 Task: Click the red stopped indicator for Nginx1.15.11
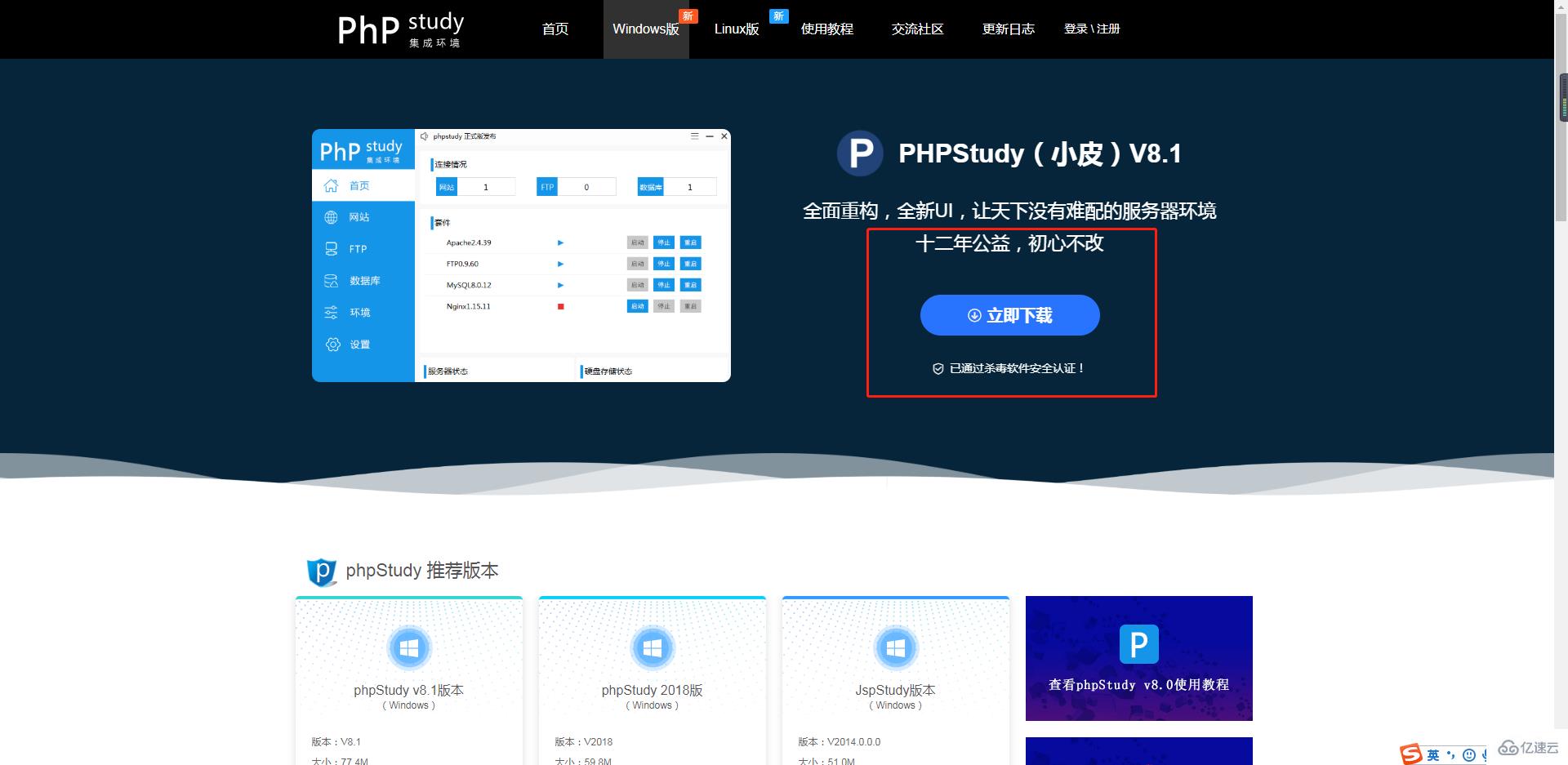[x=561, y=307]
